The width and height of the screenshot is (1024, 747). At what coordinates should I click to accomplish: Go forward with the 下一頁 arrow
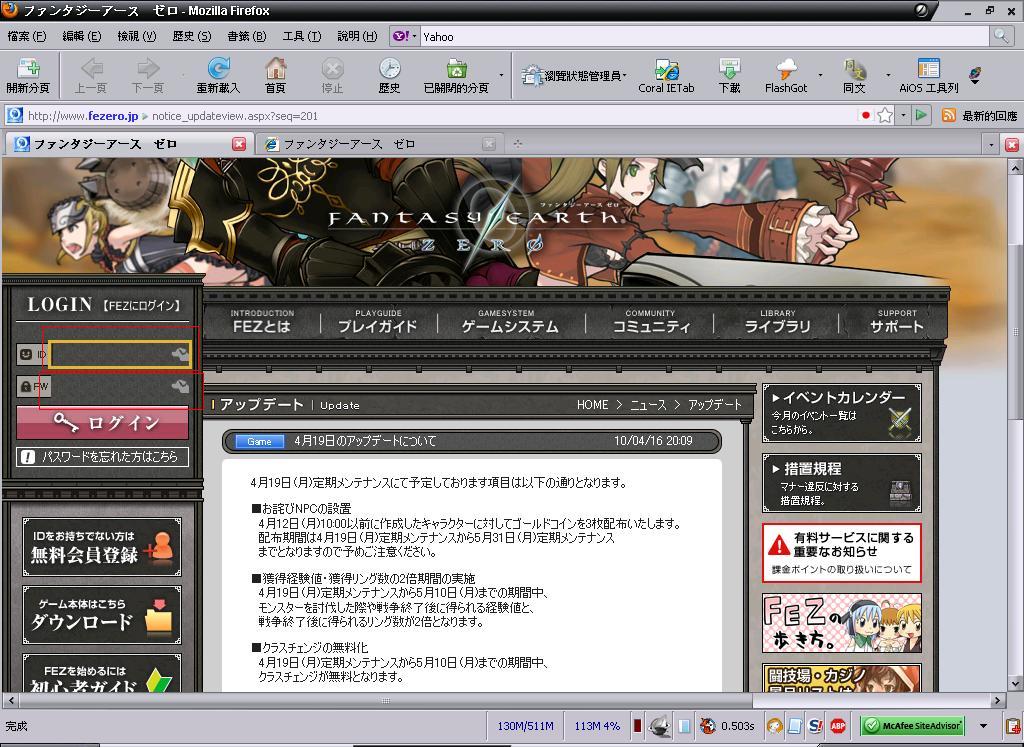(x=148, y=76)
